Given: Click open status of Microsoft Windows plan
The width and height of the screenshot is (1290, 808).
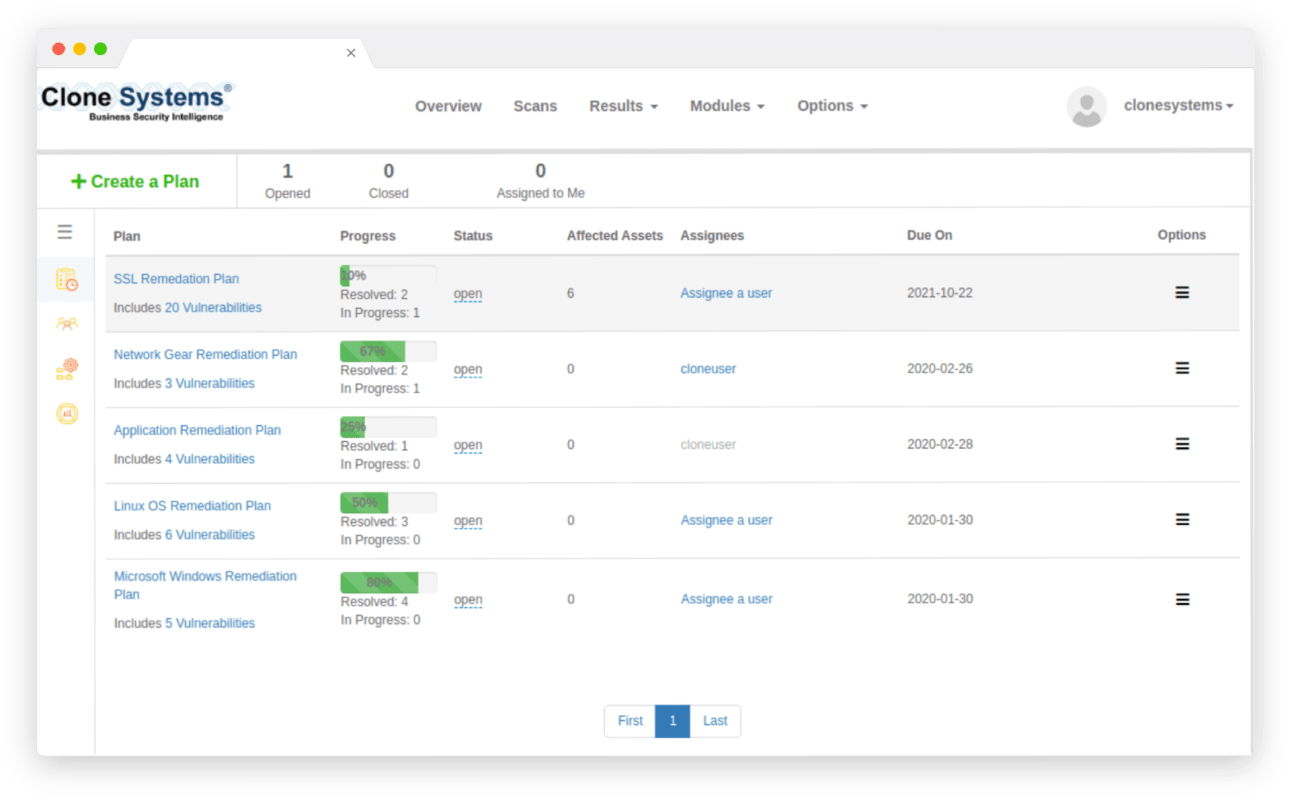Looking at the screenshot, I should click(x=468, y=600).
